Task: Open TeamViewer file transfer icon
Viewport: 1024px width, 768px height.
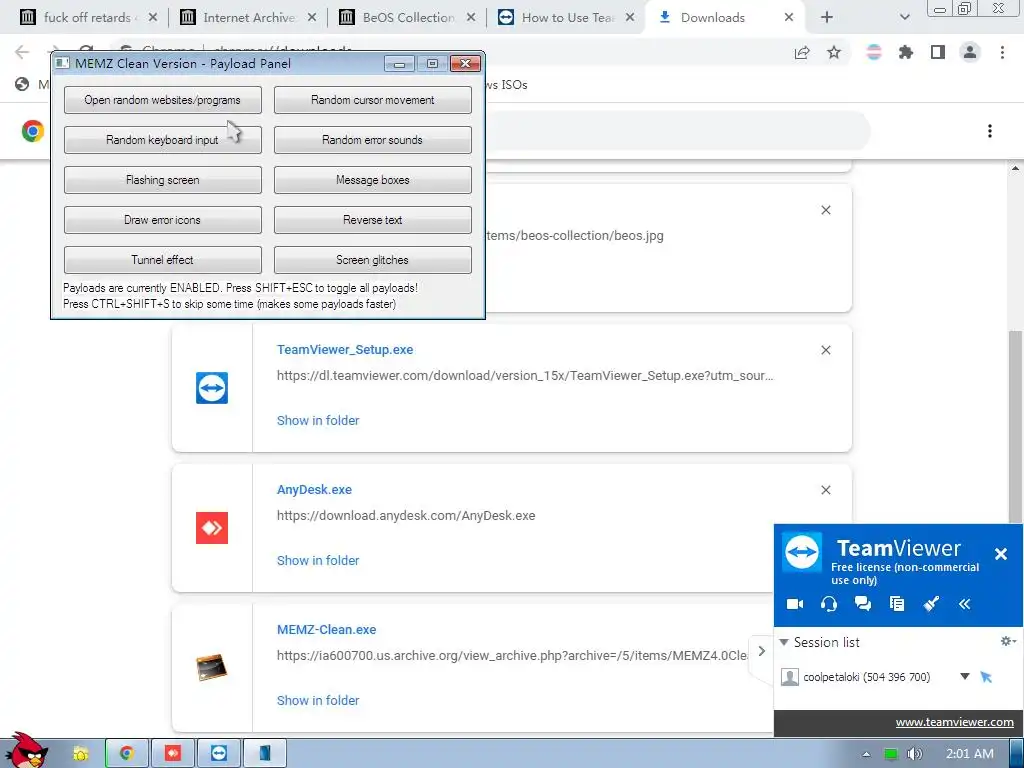Action: [x=897, y=604]
